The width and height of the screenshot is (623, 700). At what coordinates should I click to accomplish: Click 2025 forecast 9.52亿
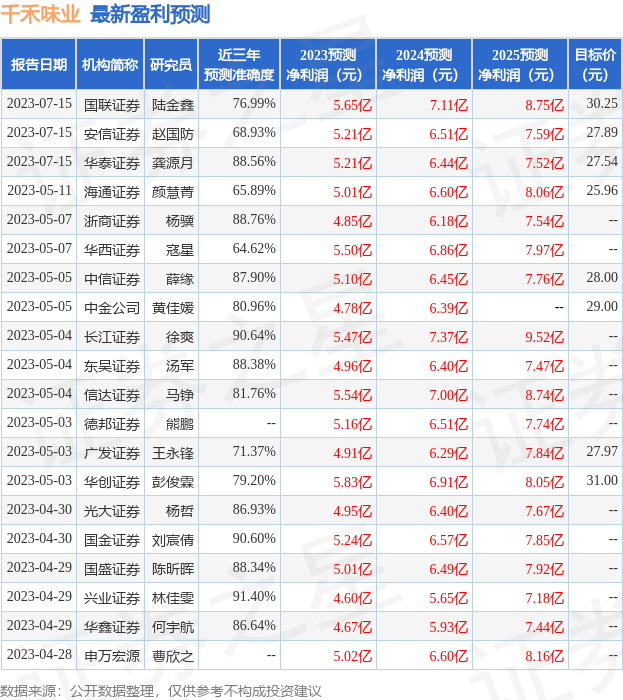544,337
